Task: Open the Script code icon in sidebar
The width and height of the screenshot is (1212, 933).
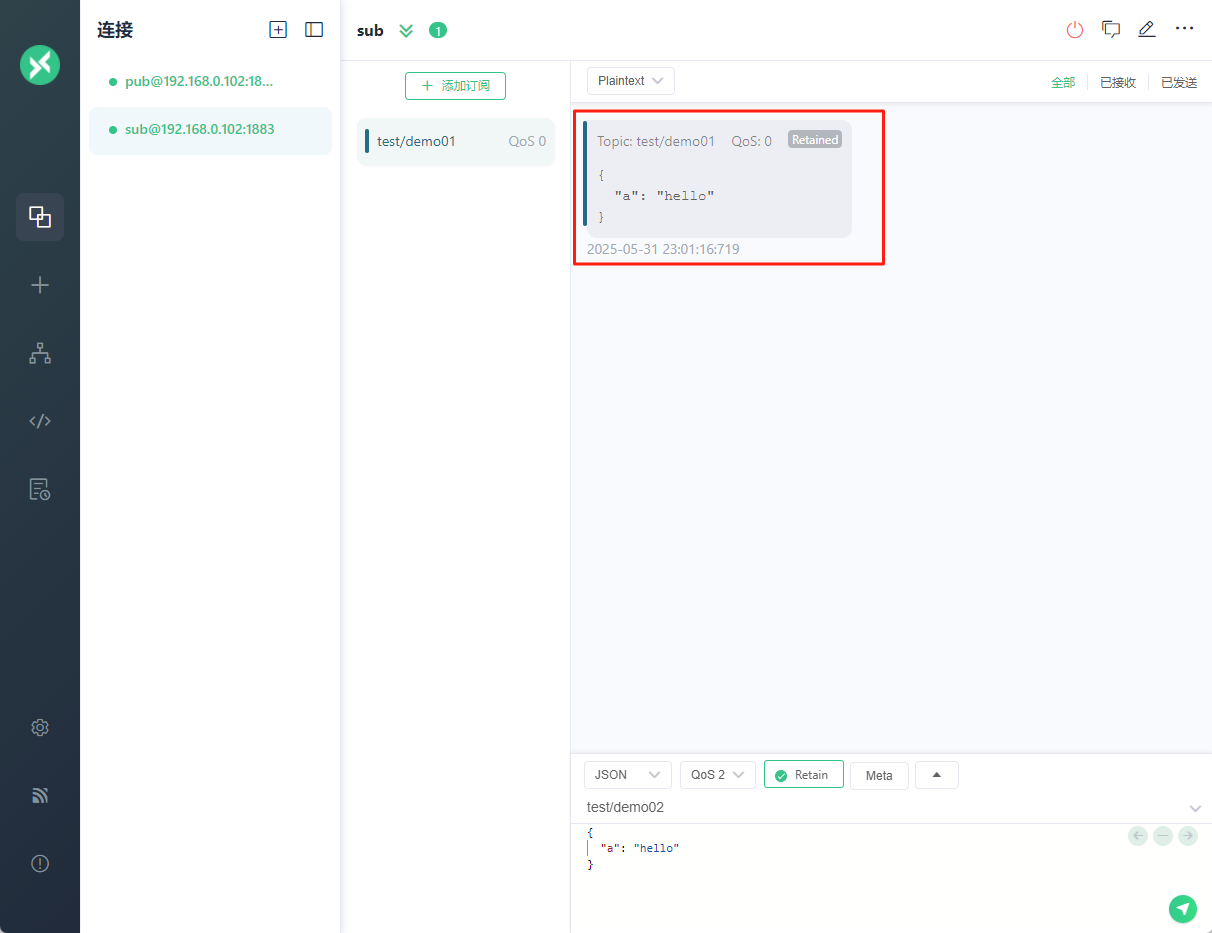Action: pos(40,421)
